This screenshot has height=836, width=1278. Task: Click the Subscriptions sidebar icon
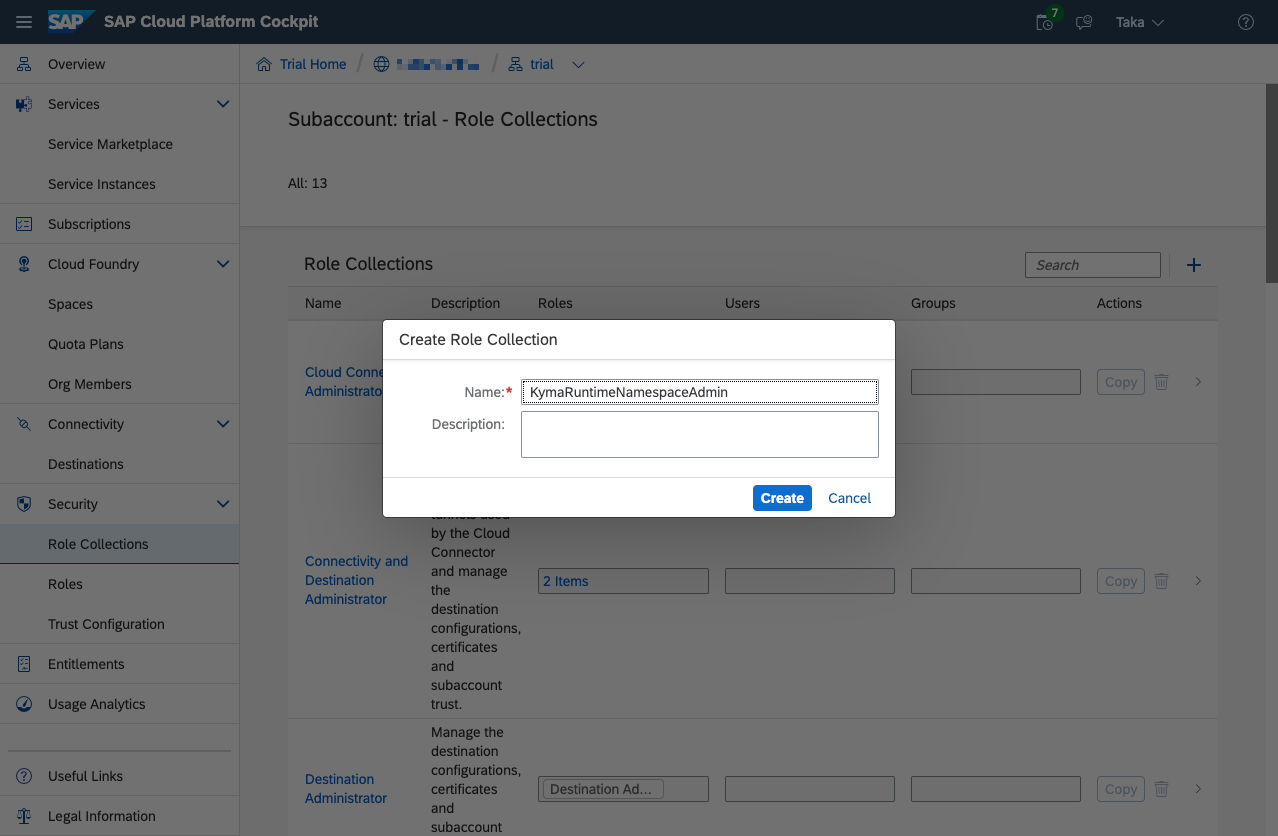click(x=25, y=224)
